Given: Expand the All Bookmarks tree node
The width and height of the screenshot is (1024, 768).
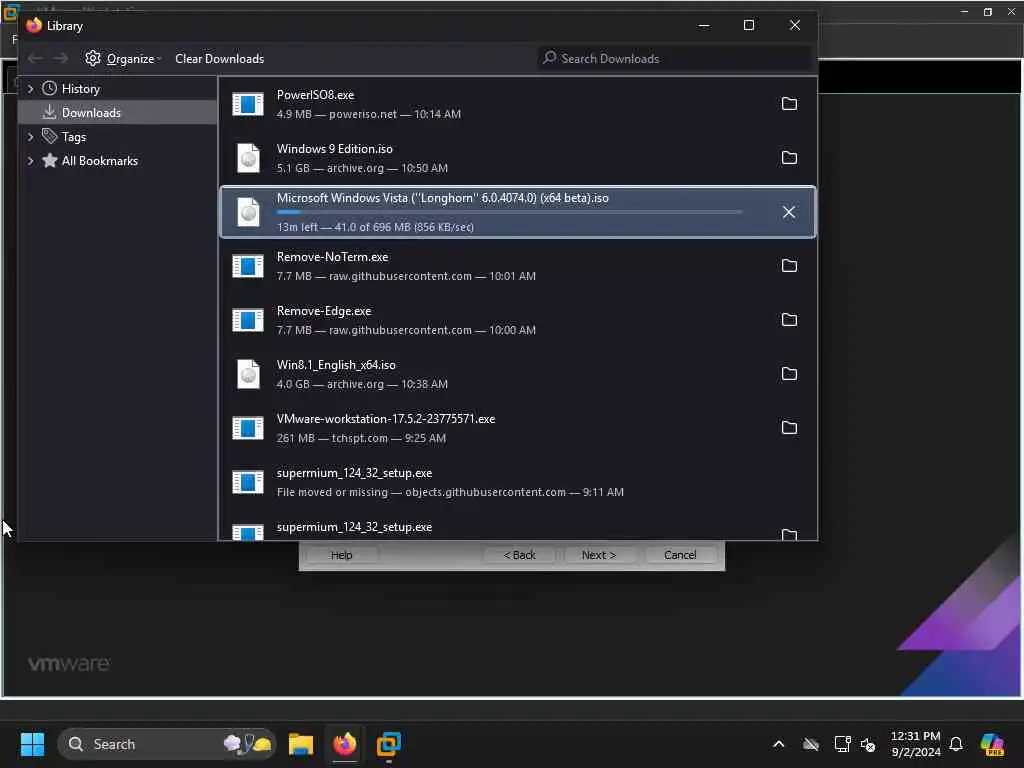Looking at the screenshot, I should point(31,161).
